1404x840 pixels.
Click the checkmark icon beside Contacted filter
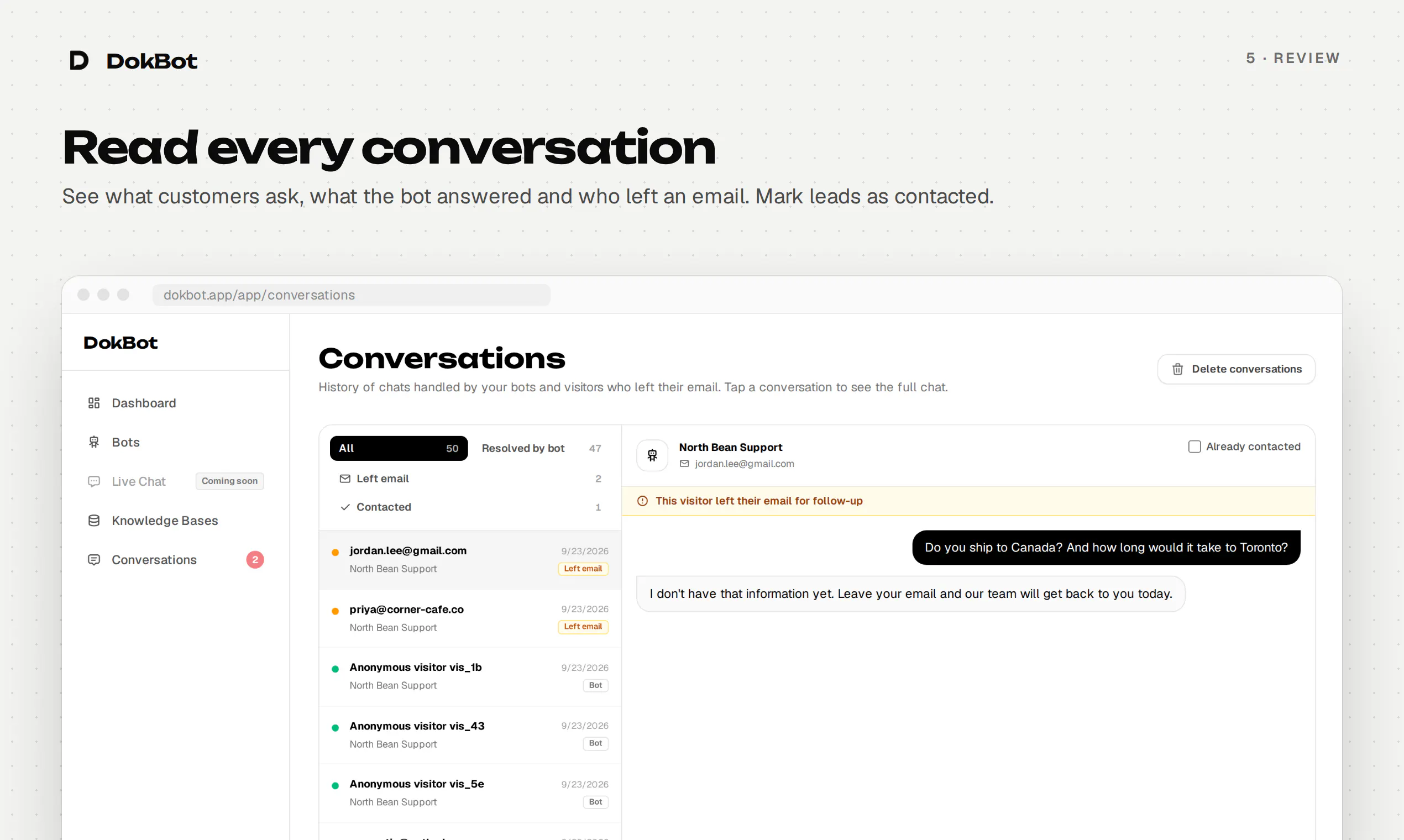point(345,507)
